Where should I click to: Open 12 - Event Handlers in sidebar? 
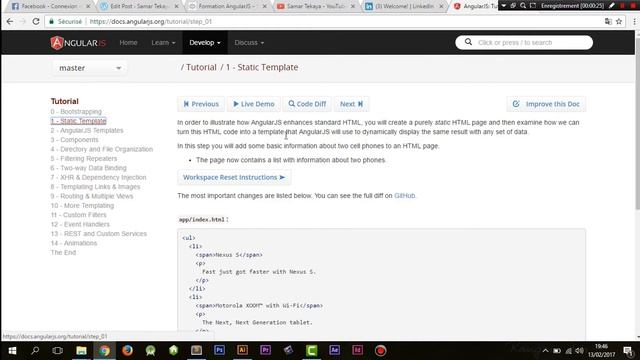(x=80, y=224)
